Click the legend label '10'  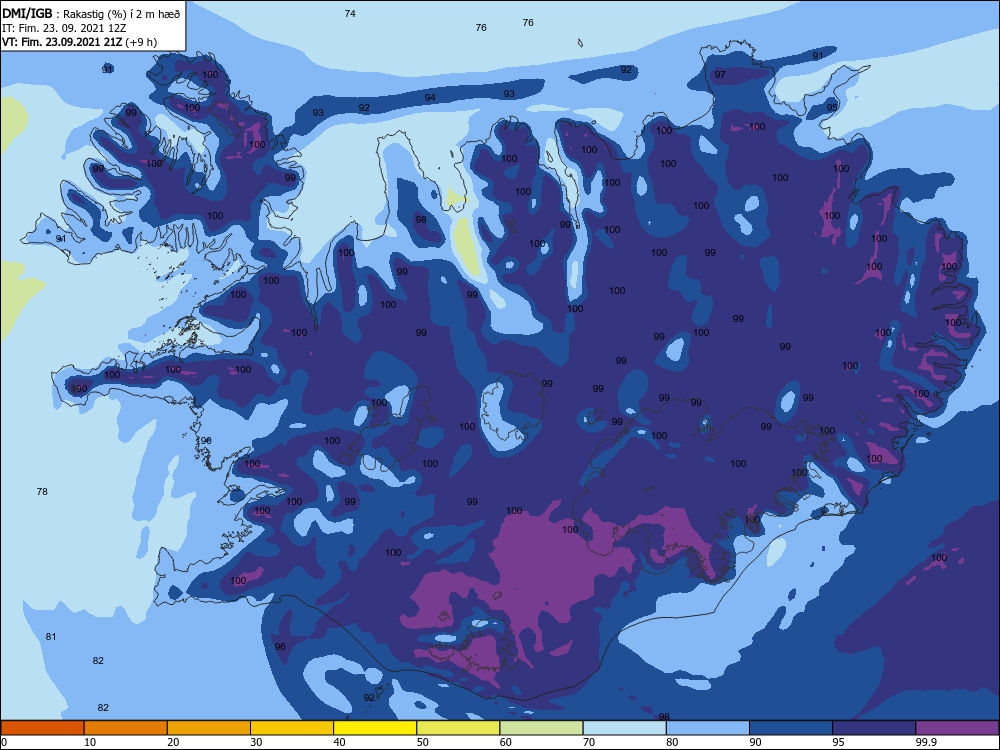coord(90,742)
